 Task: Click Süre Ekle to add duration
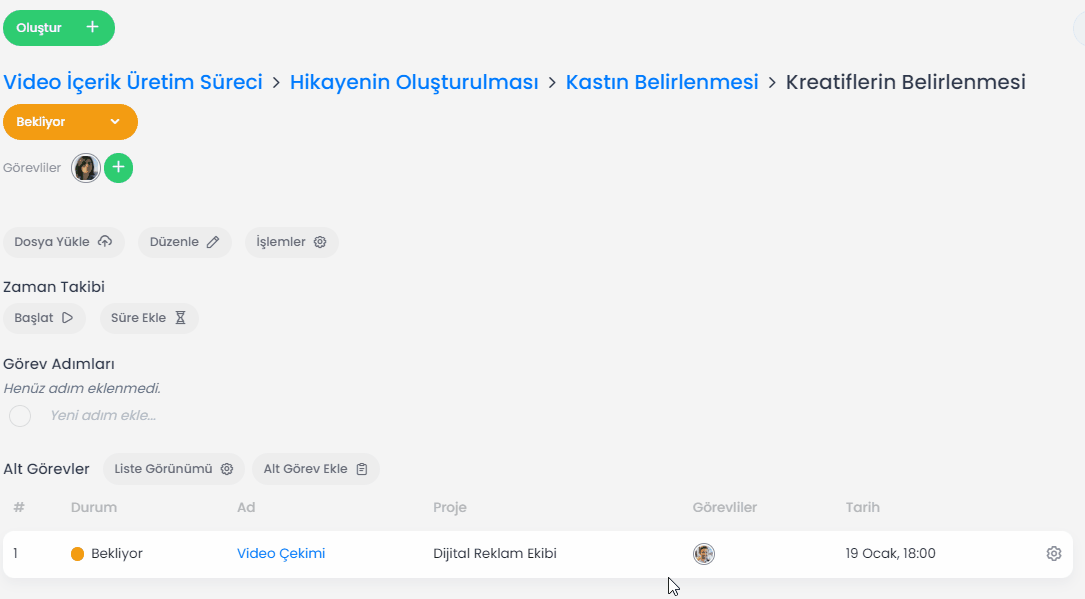click(x=149, y=318)
